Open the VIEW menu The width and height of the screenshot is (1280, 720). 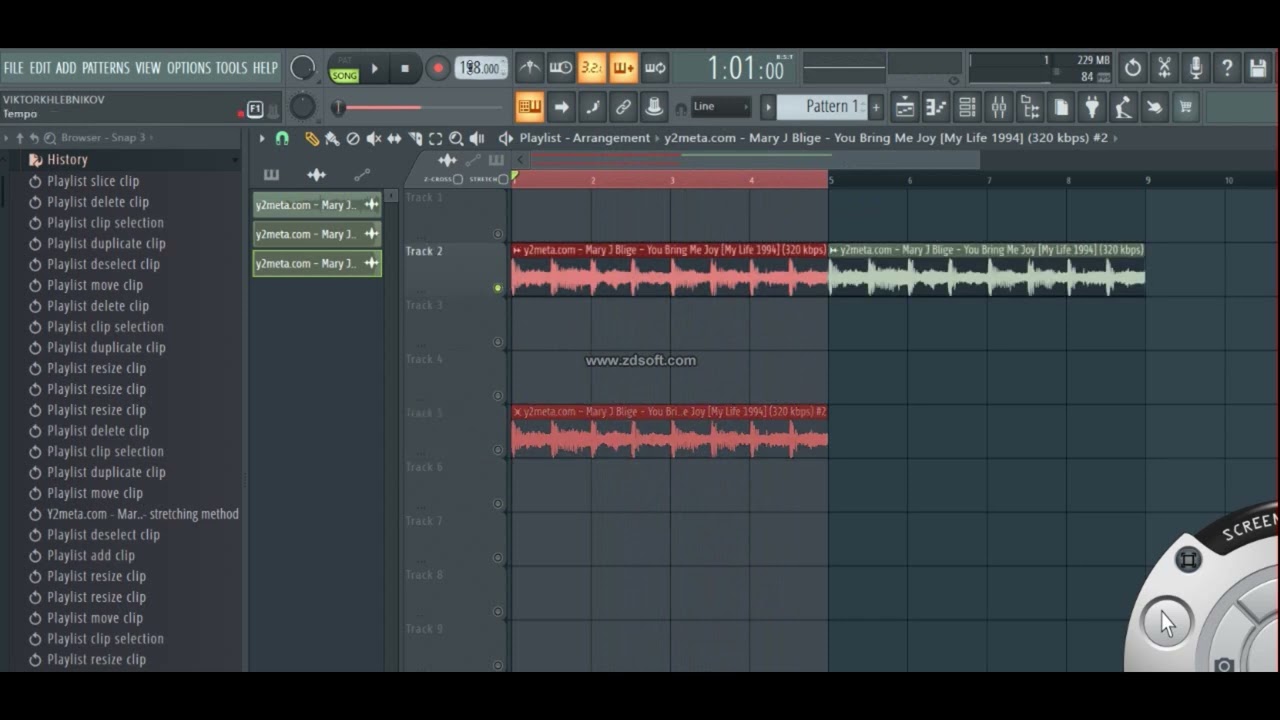pos(148,68)
